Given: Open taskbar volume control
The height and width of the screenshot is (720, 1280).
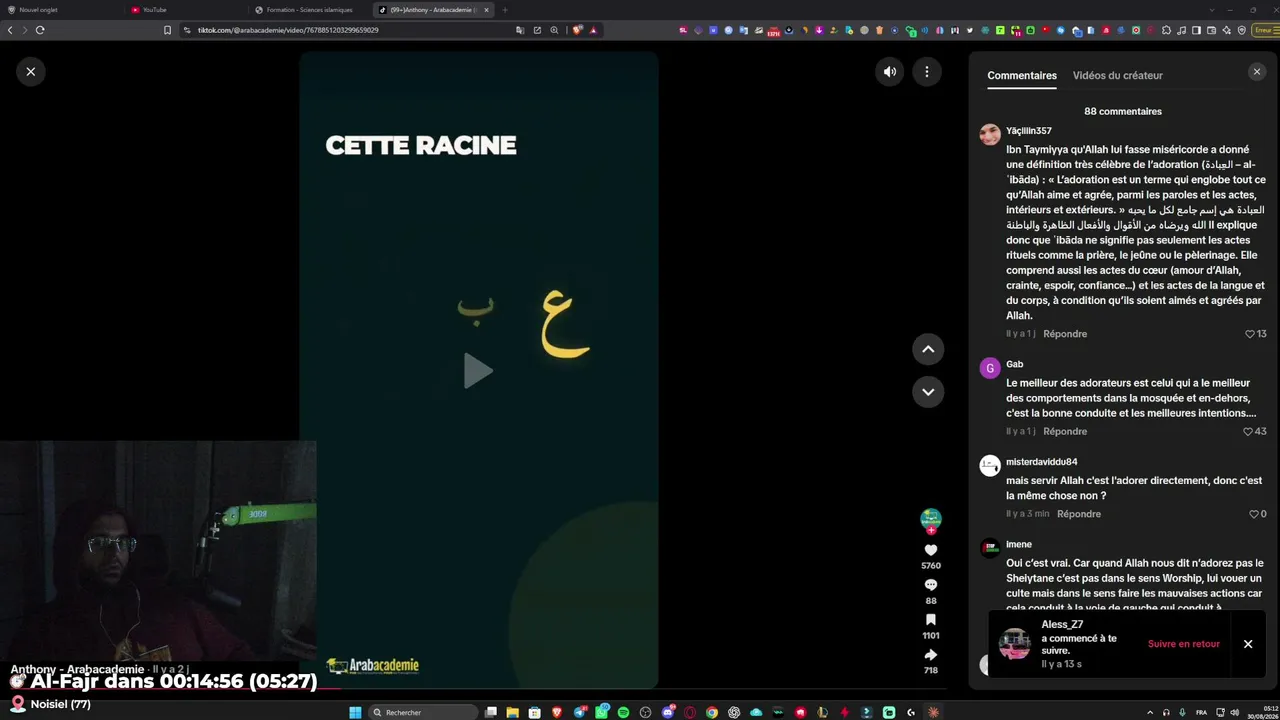Looking at the screenshot, I should point(1234,712).
